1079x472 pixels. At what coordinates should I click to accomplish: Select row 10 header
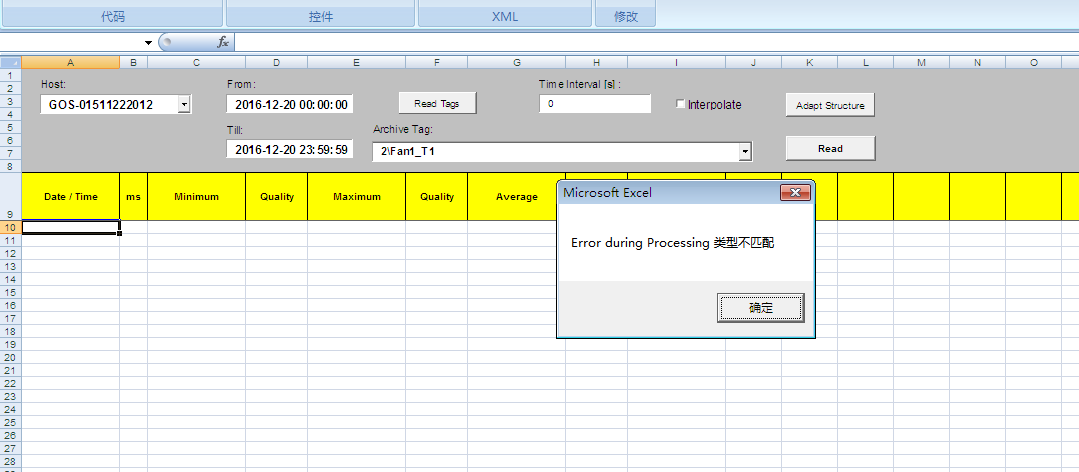[10, 227]
